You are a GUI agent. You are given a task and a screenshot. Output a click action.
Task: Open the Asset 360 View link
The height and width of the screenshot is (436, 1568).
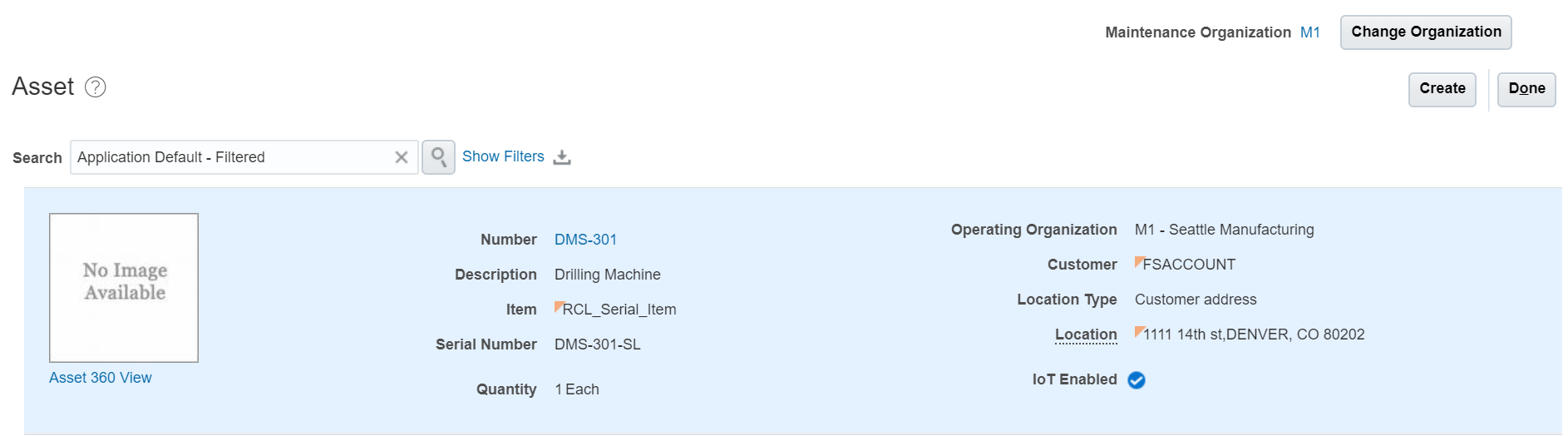pos(101,378)
